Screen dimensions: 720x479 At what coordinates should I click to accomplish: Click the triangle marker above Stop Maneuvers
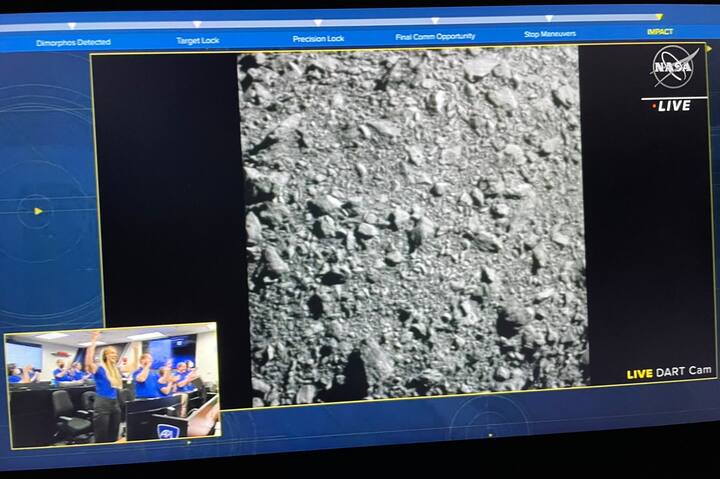(549, 18)
